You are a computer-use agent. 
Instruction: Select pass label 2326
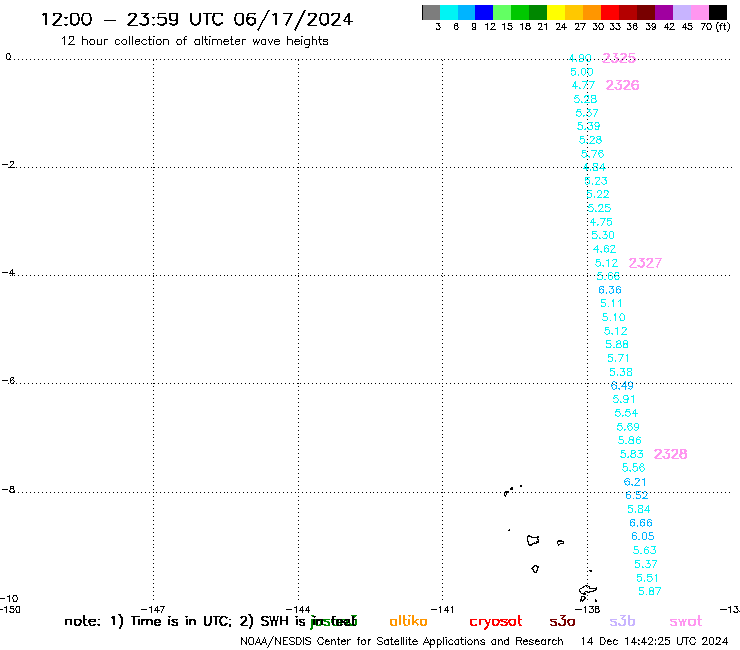(x=622, y=85)
